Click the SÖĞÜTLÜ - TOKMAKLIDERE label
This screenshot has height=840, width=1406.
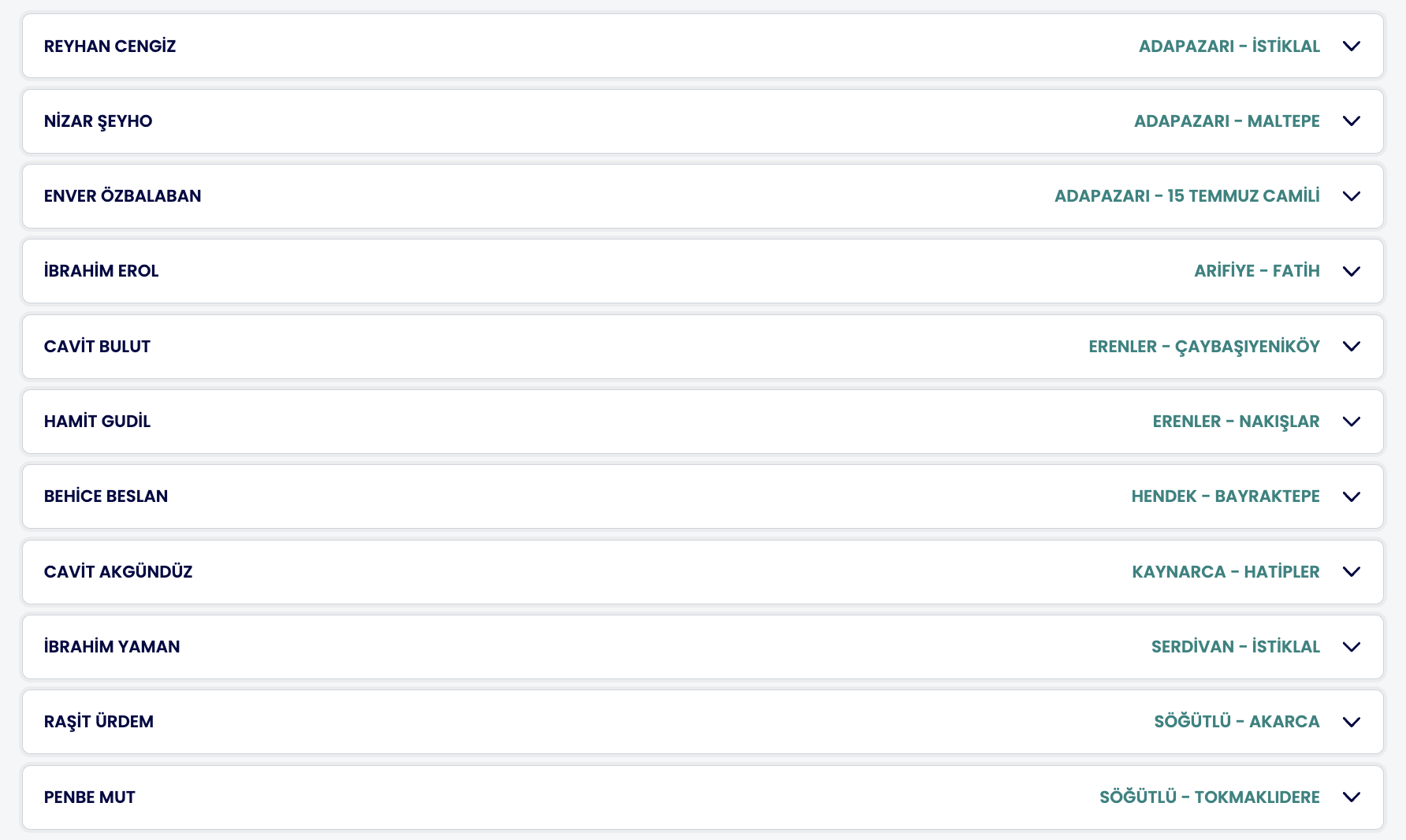[1209, 797]
